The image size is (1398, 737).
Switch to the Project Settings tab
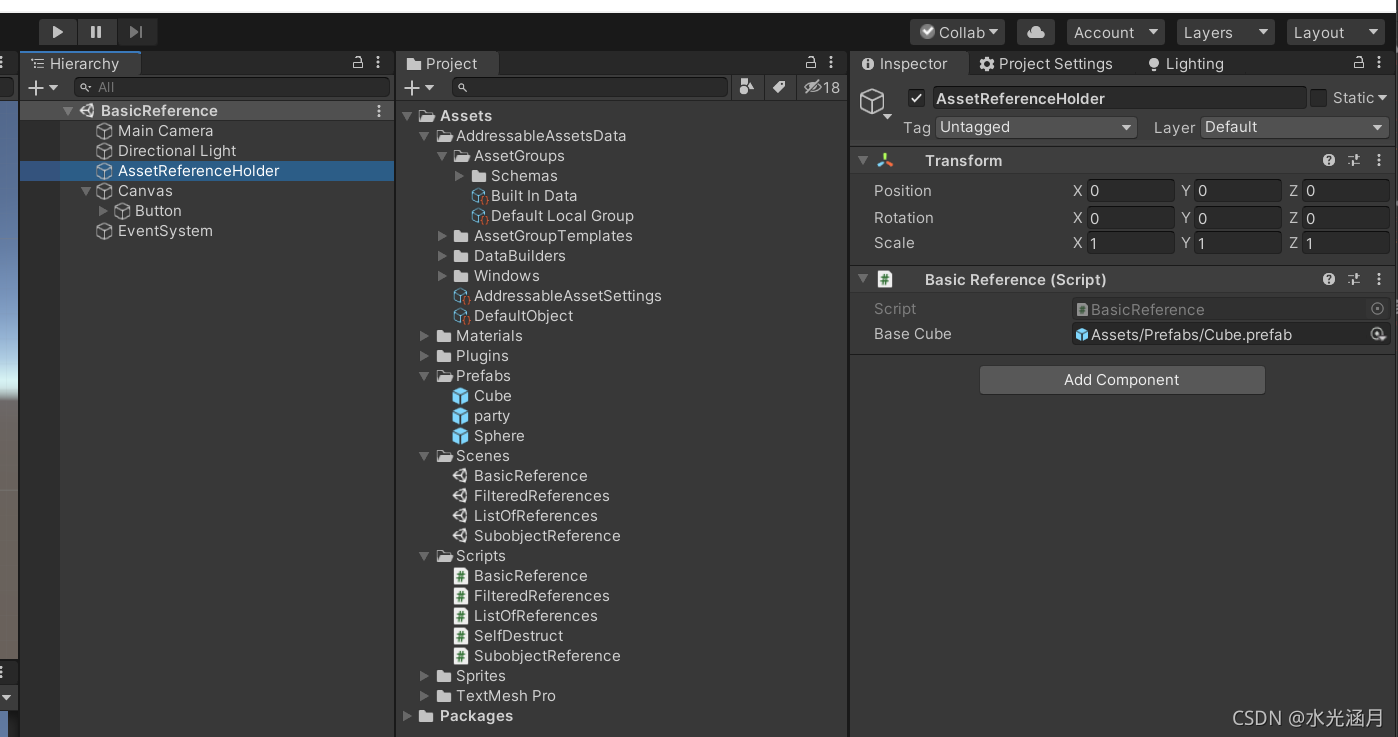[x=1046, y=63]
